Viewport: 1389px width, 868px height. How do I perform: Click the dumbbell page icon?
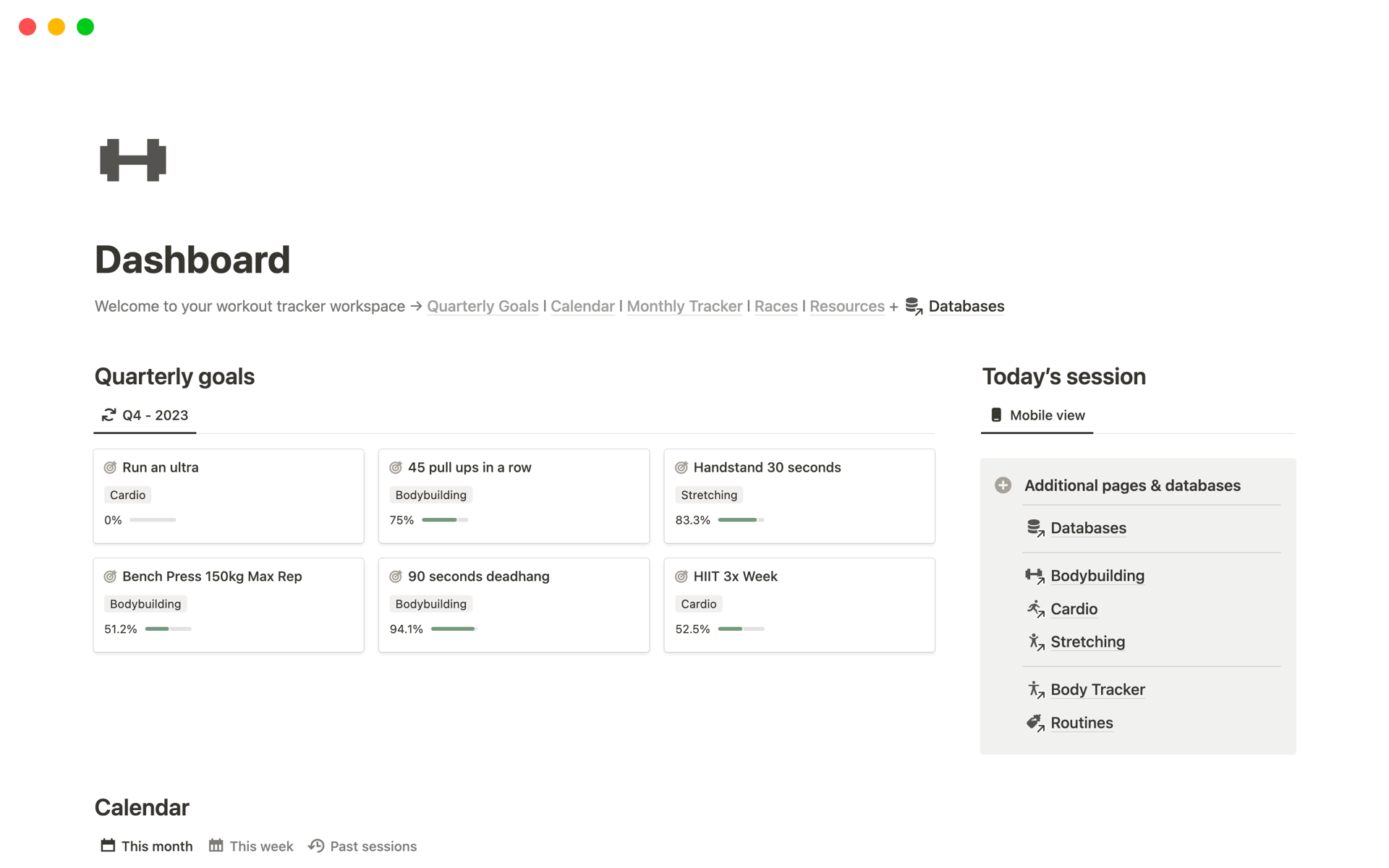coord(133,160)
